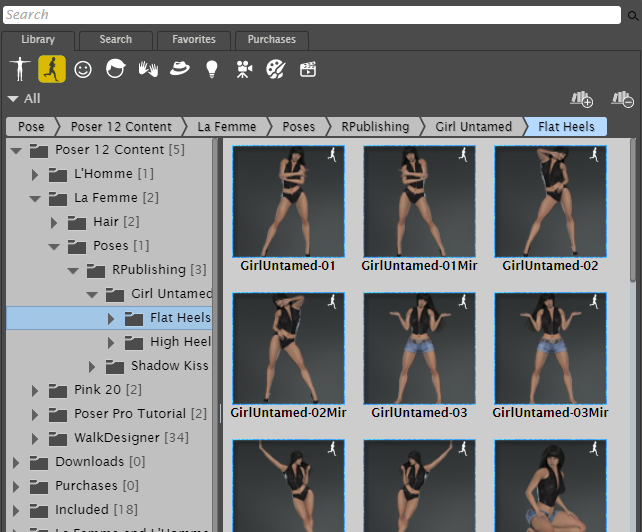Click the add library icon
The width and height of the screenshot is (642, 532).
pos(581,99)
